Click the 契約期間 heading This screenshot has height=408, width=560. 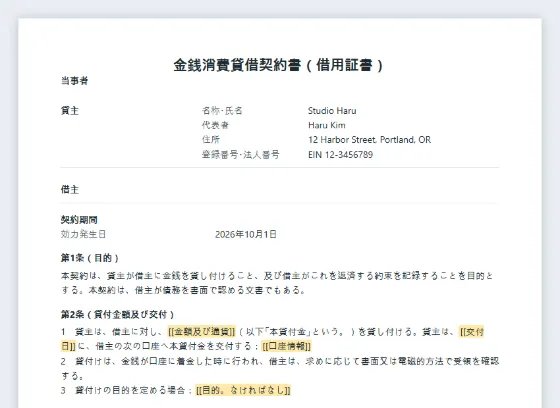[x=79, y=220]
